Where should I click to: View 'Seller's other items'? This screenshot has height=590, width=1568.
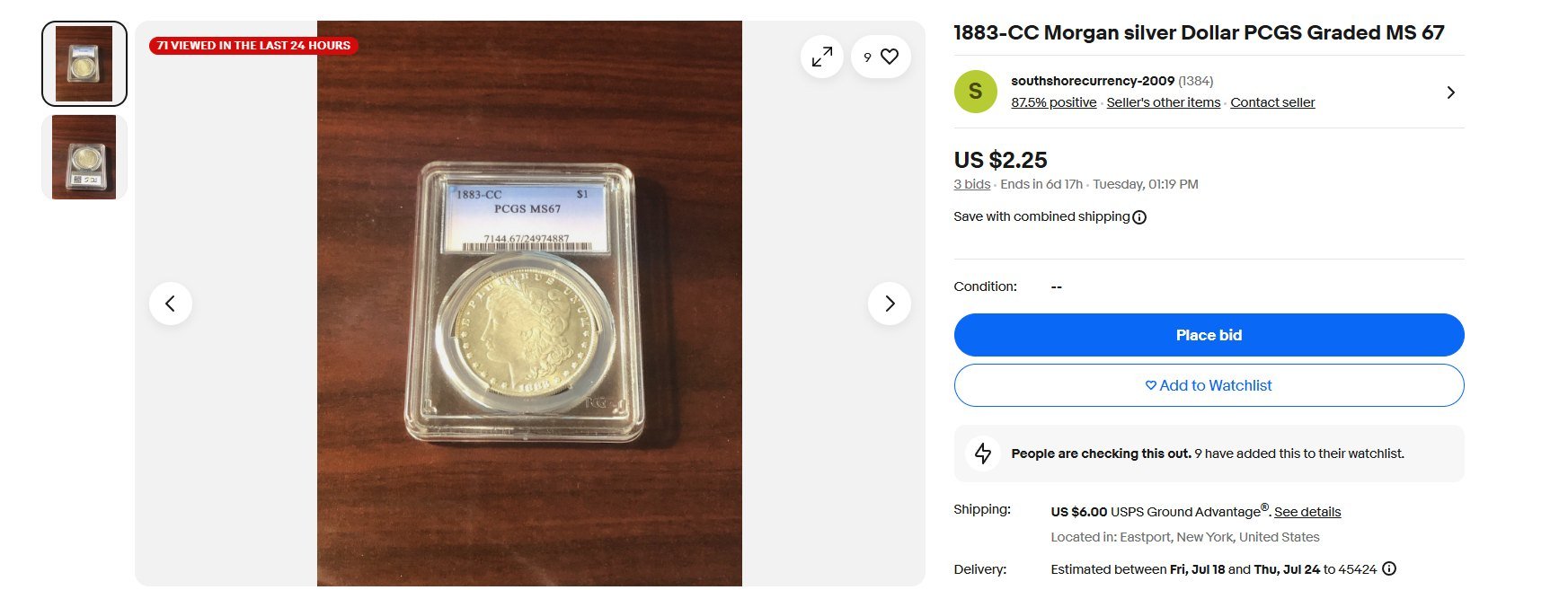[1164, 102]
